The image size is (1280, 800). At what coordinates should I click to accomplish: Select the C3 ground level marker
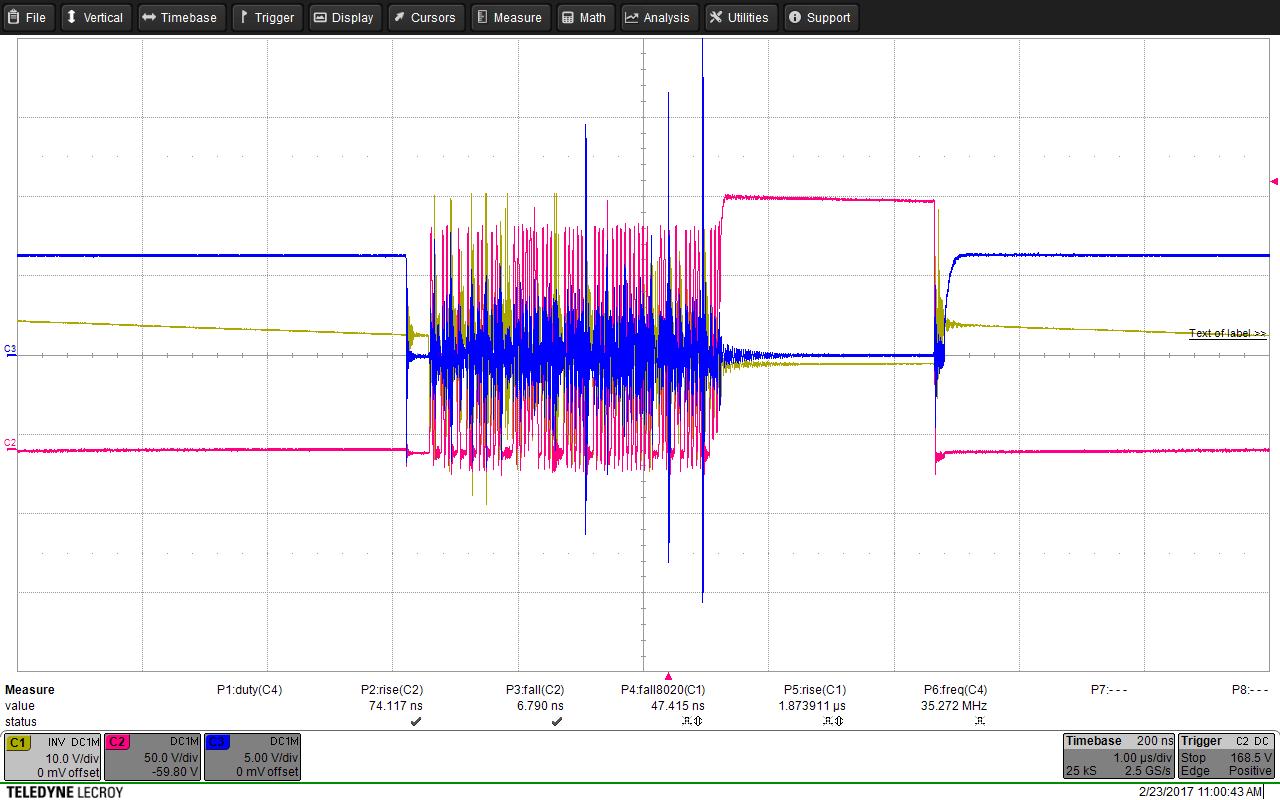click(10, 350)
